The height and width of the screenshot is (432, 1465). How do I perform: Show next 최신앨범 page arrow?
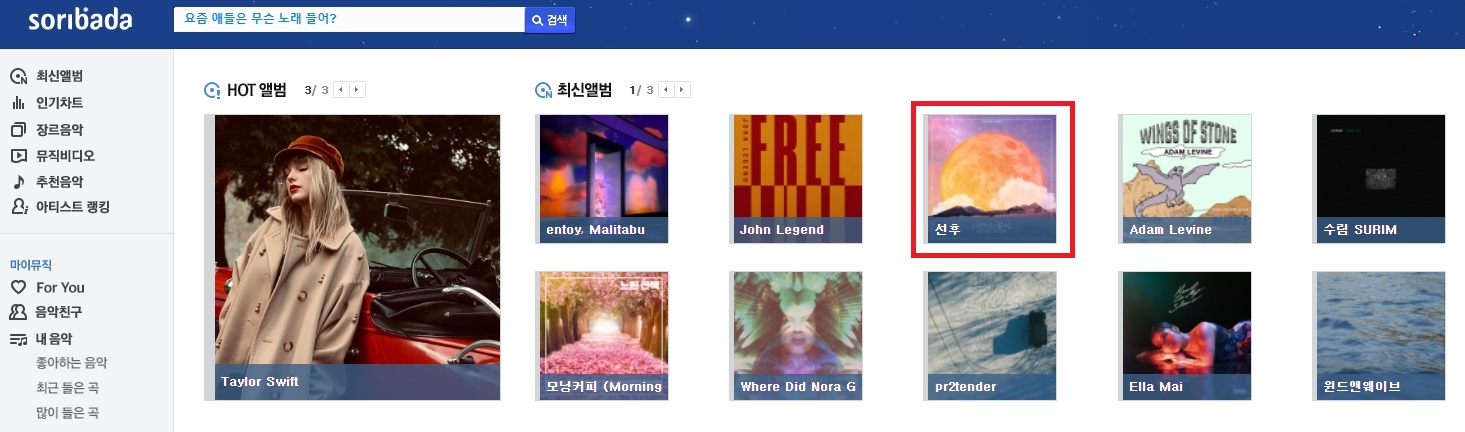[682, 90]
